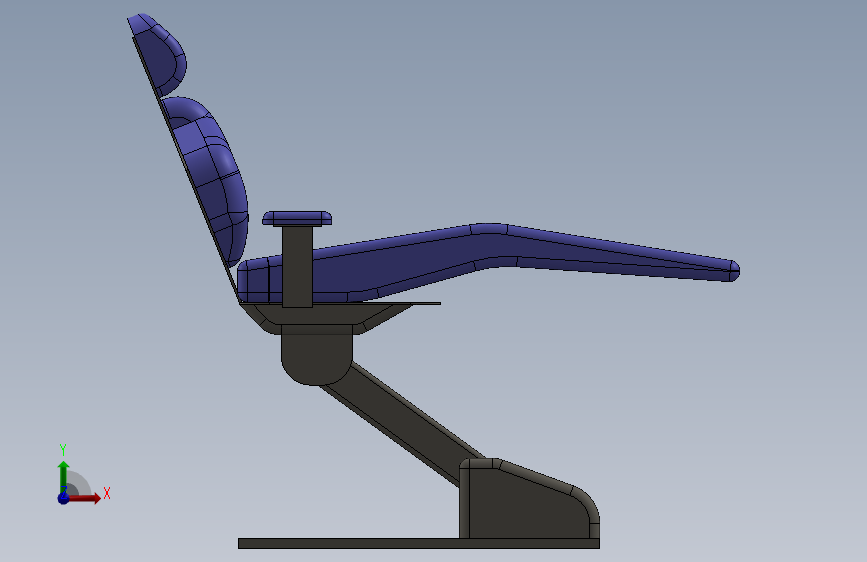The image size is (867, 562).
Task: Select the chair's blue headrest cushion
Action: coord(160,55)
